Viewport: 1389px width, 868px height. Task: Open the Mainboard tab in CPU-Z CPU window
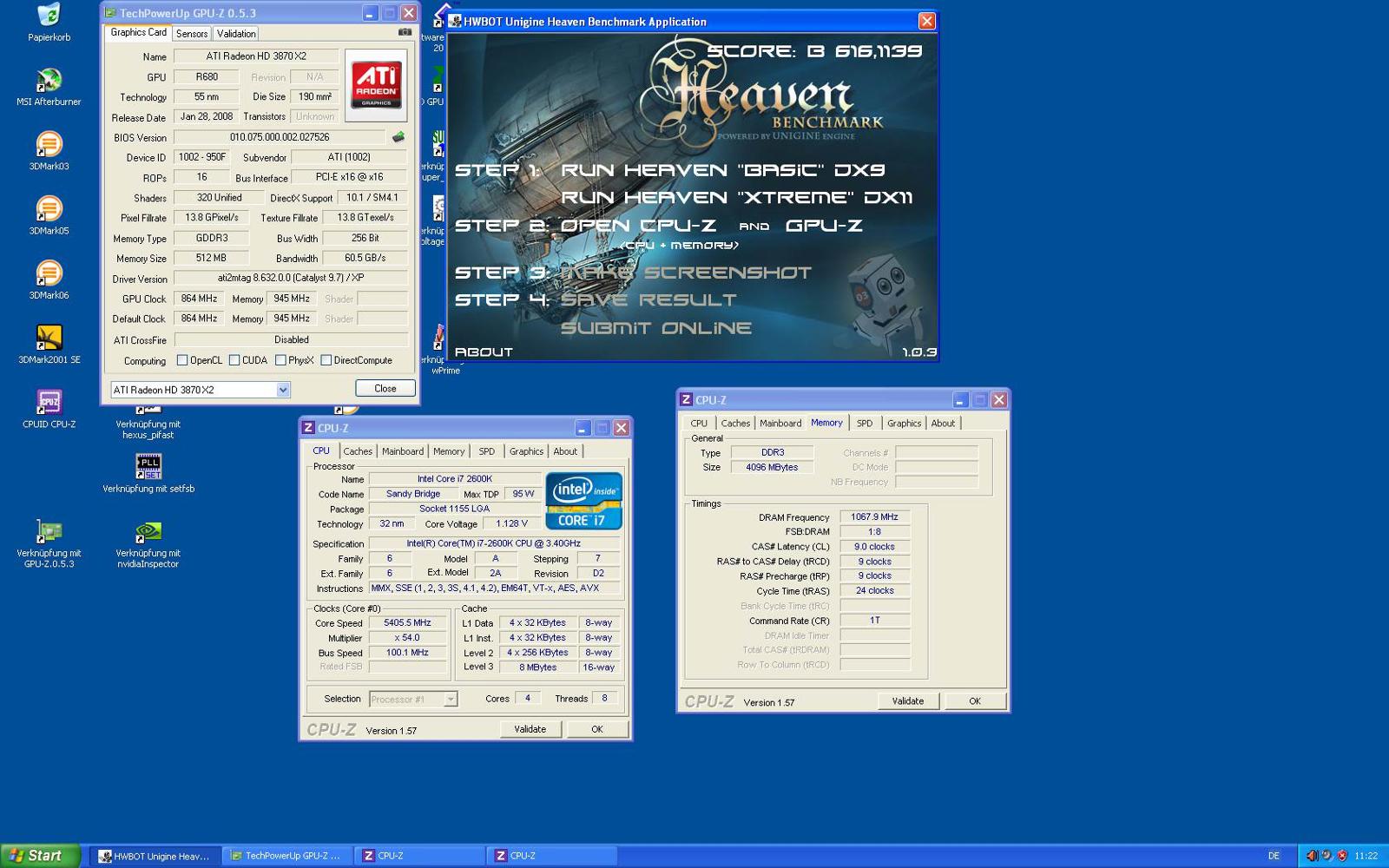coord(403,451)
